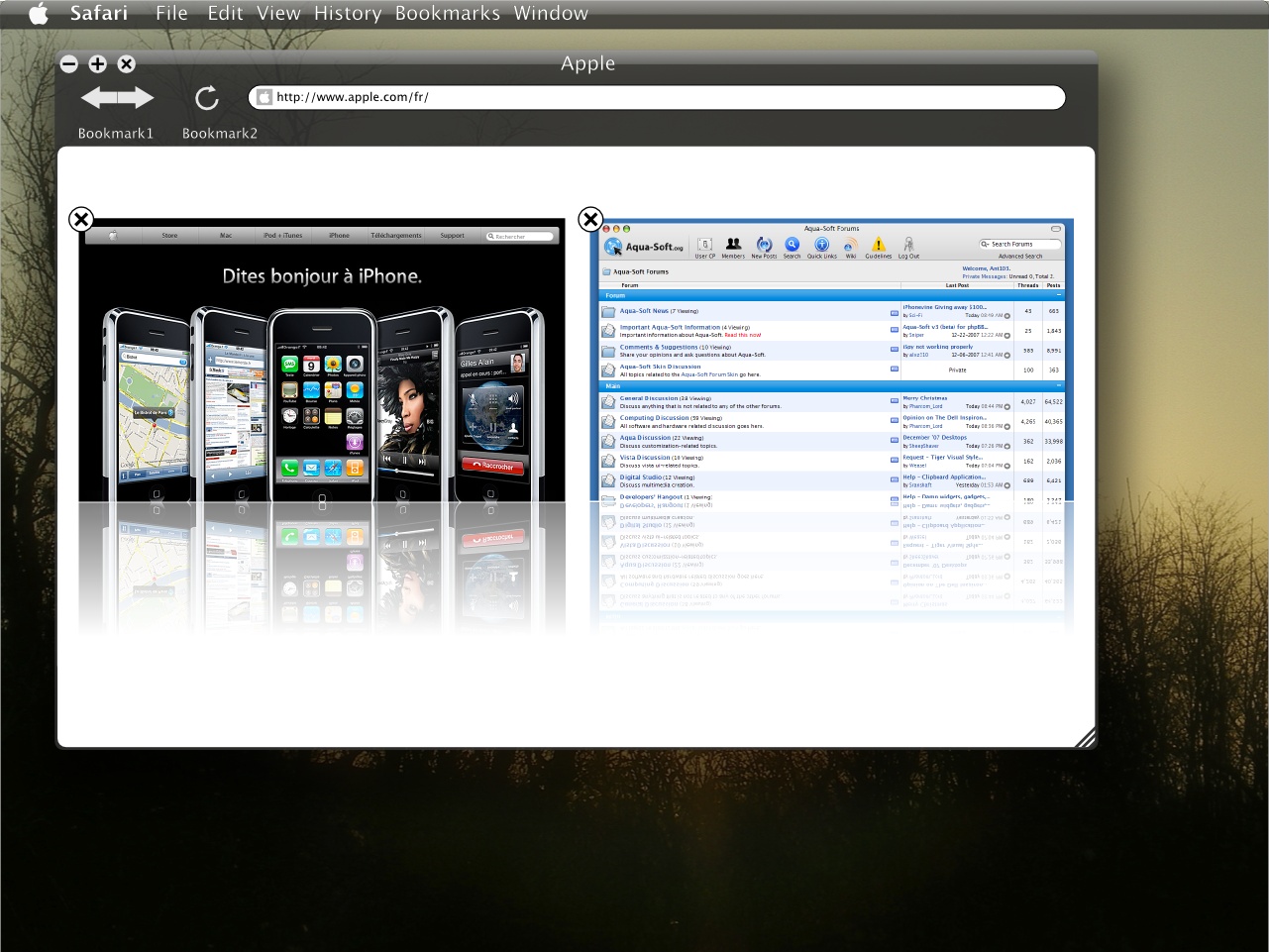Close the Apple iPhone page thumbnail
The height and width of the screenshot is (952, 1269).
[x=81, y=219]
